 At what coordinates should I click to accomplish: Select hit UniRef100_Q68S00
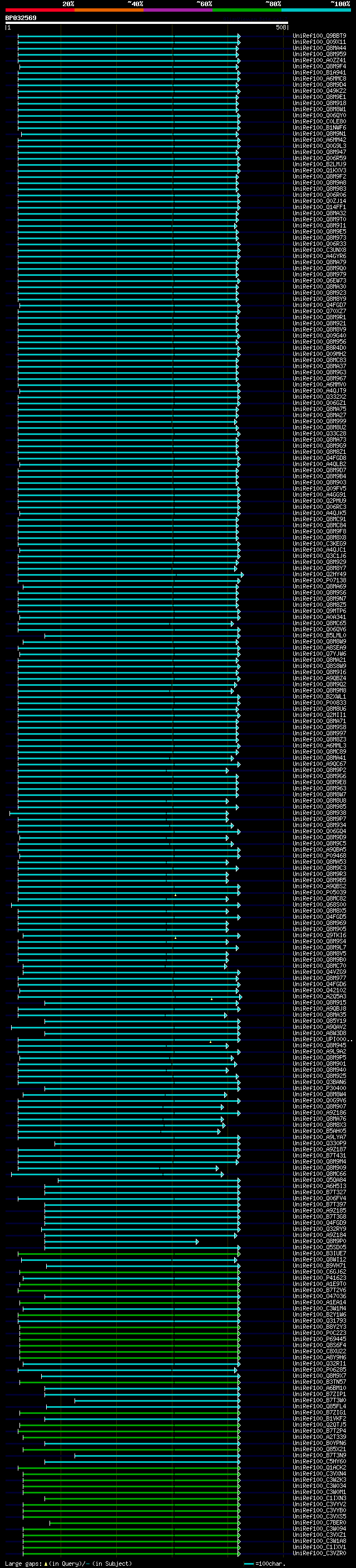click(x=319, y=905)
